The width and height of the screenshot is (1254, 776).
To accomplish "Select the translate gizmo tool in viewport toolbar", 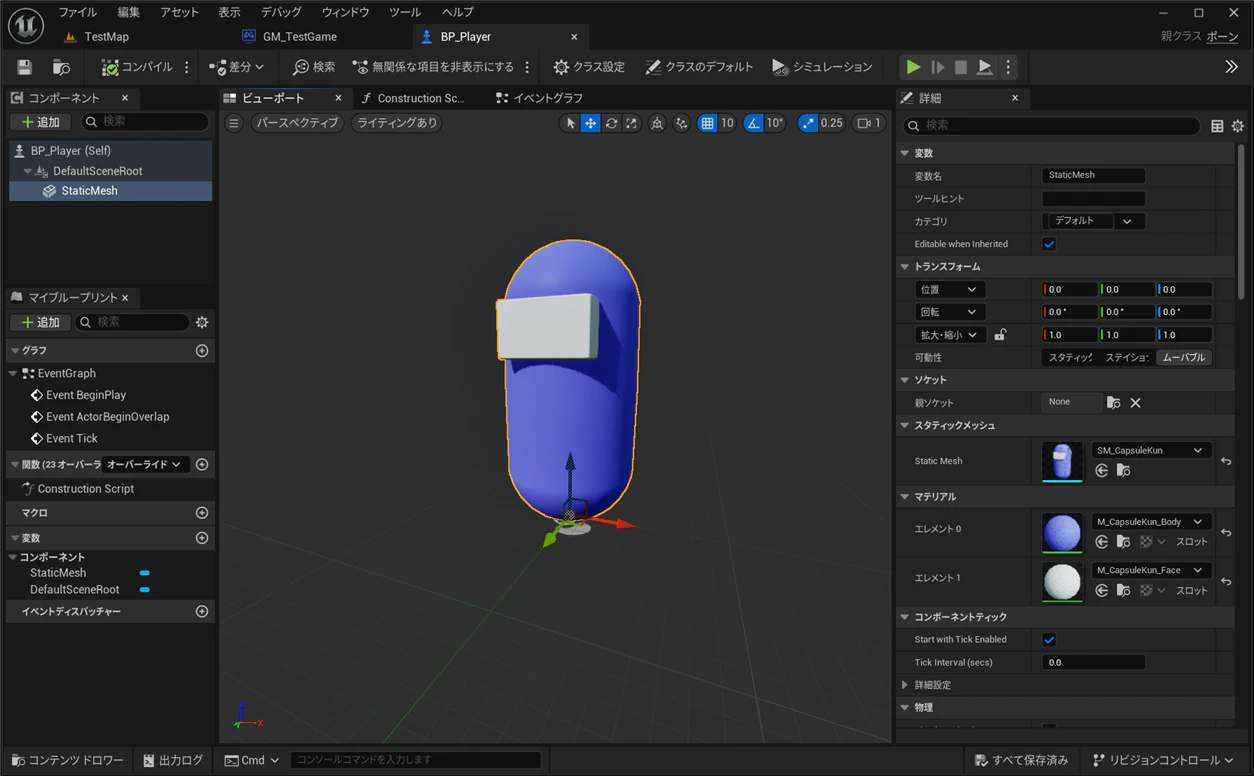I will [591, 123].
